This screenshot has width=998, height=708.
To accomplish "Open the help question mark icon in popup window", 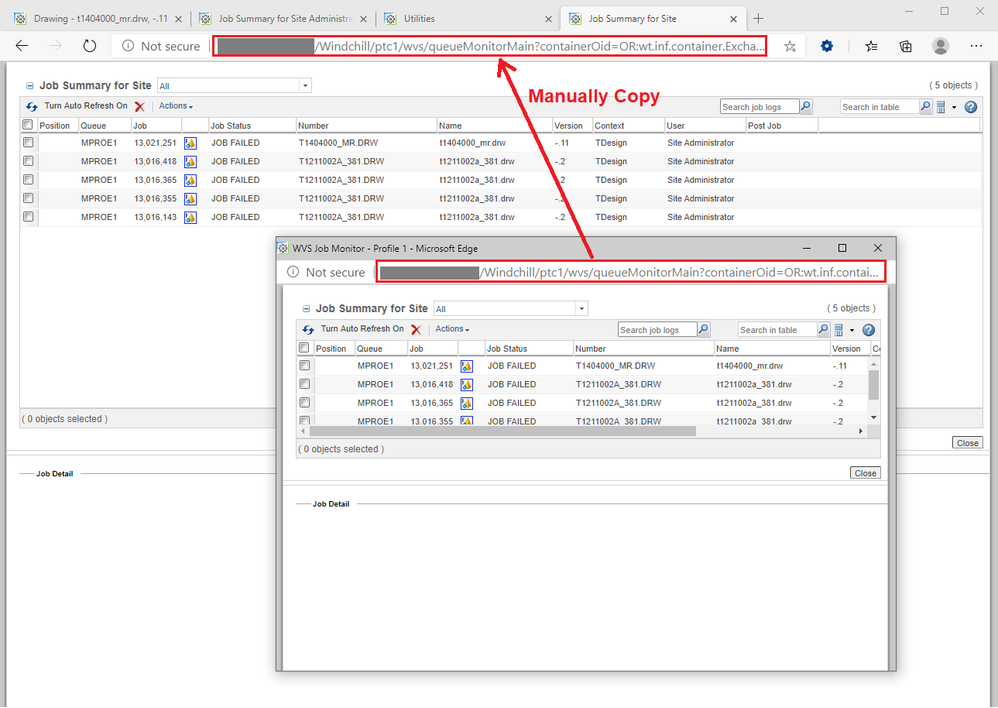I will 868,330.
